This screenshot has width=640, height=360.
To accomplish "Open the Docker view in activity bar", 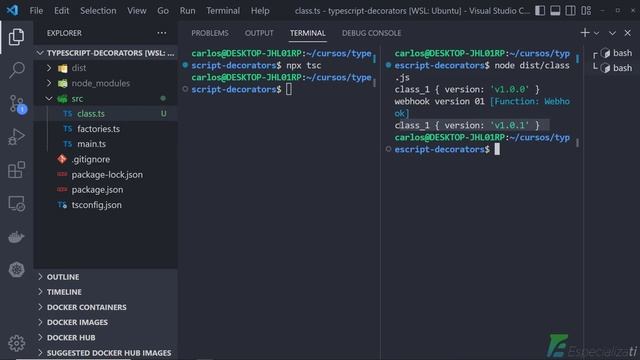I will (x=16, y=237).
